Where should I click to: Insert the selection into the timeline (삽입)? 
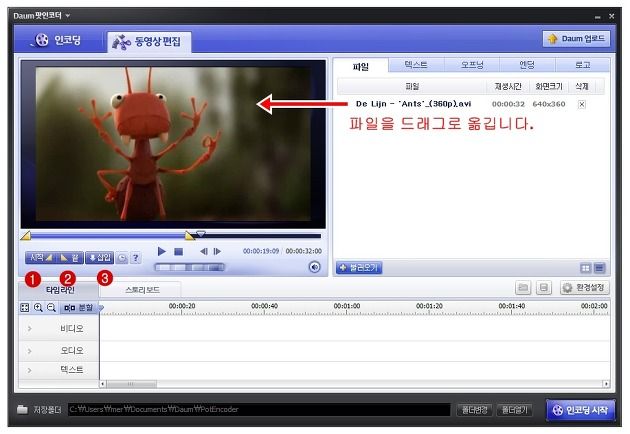99,258
